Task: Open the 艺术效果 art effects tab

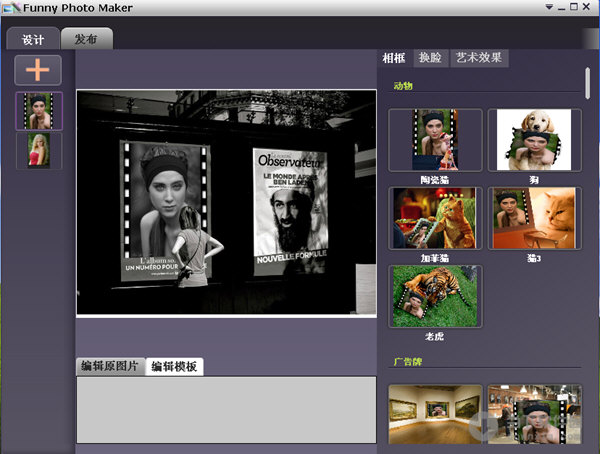Action: tap(479, 58)
